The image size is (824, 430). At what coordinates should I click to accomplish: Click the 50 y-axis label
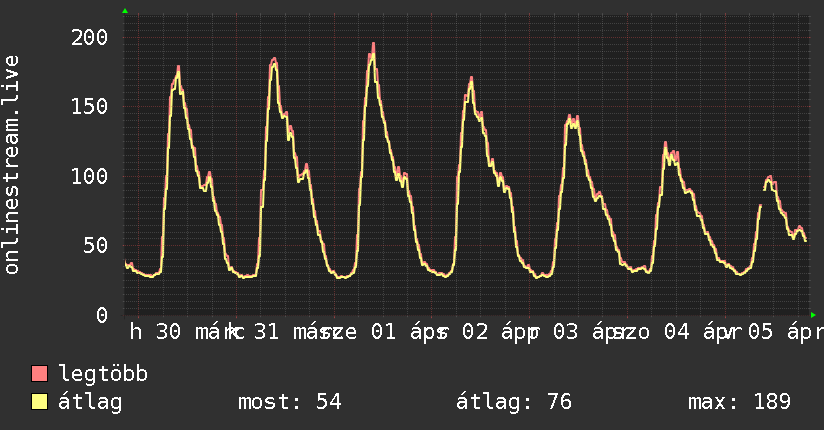96,245
